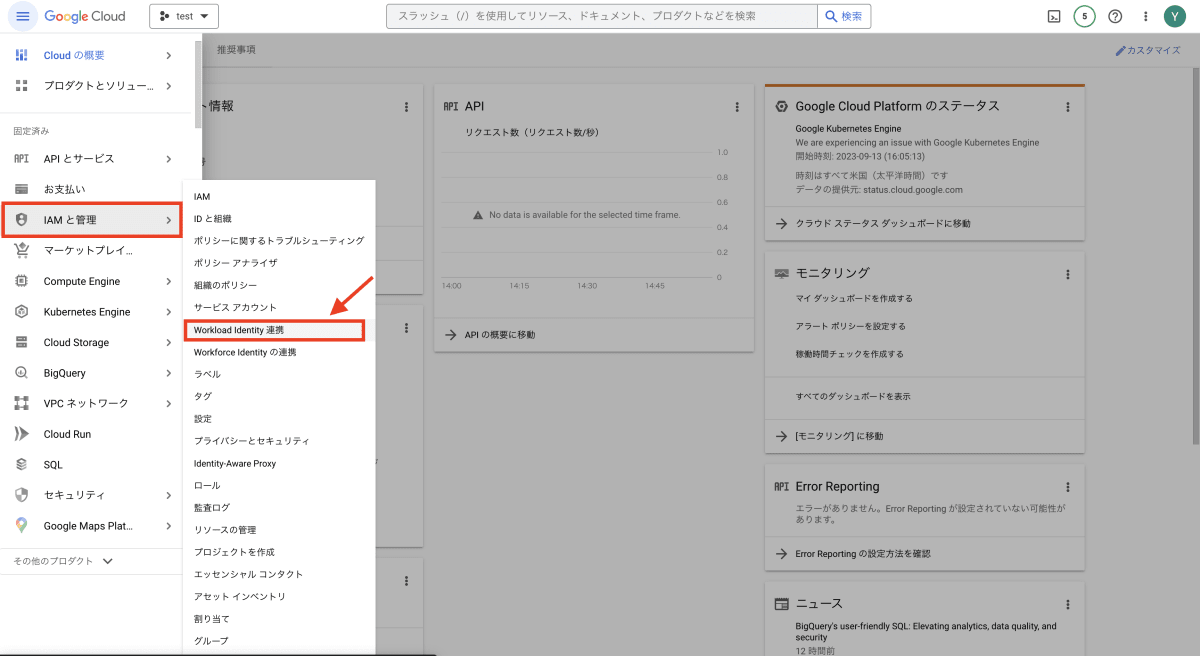
Task: Focus the resource search input field
Action: coord(601,16)
